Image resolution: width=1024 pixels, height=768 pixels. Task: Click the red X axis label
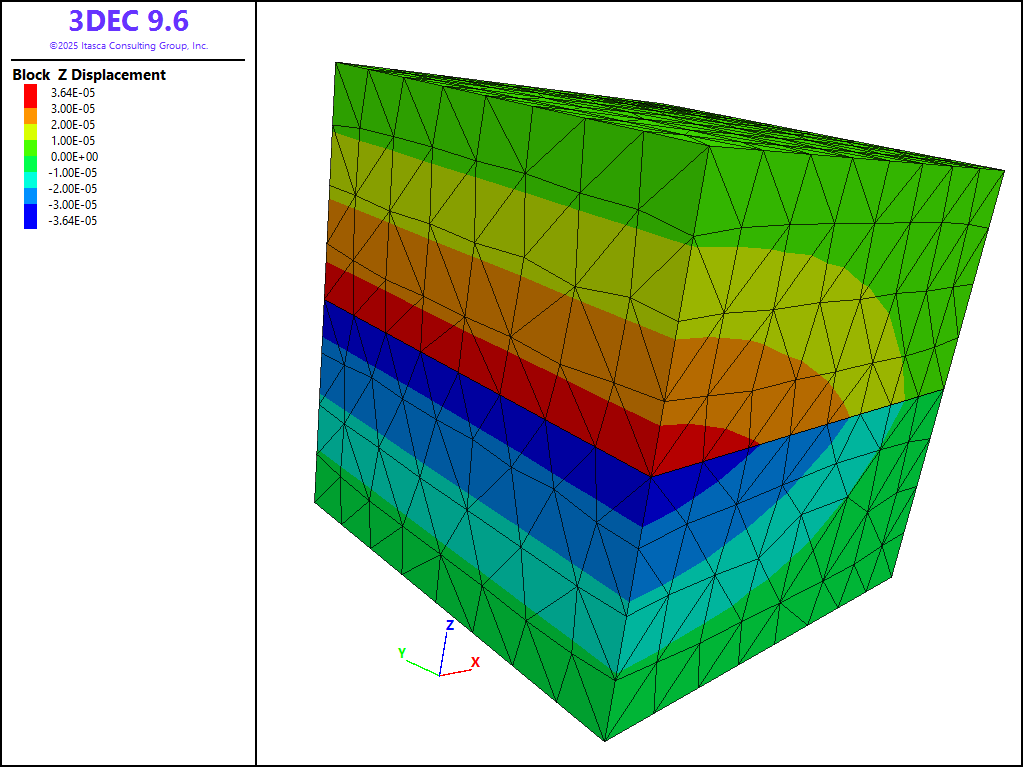pyautogui.click(x=476, y=662)
